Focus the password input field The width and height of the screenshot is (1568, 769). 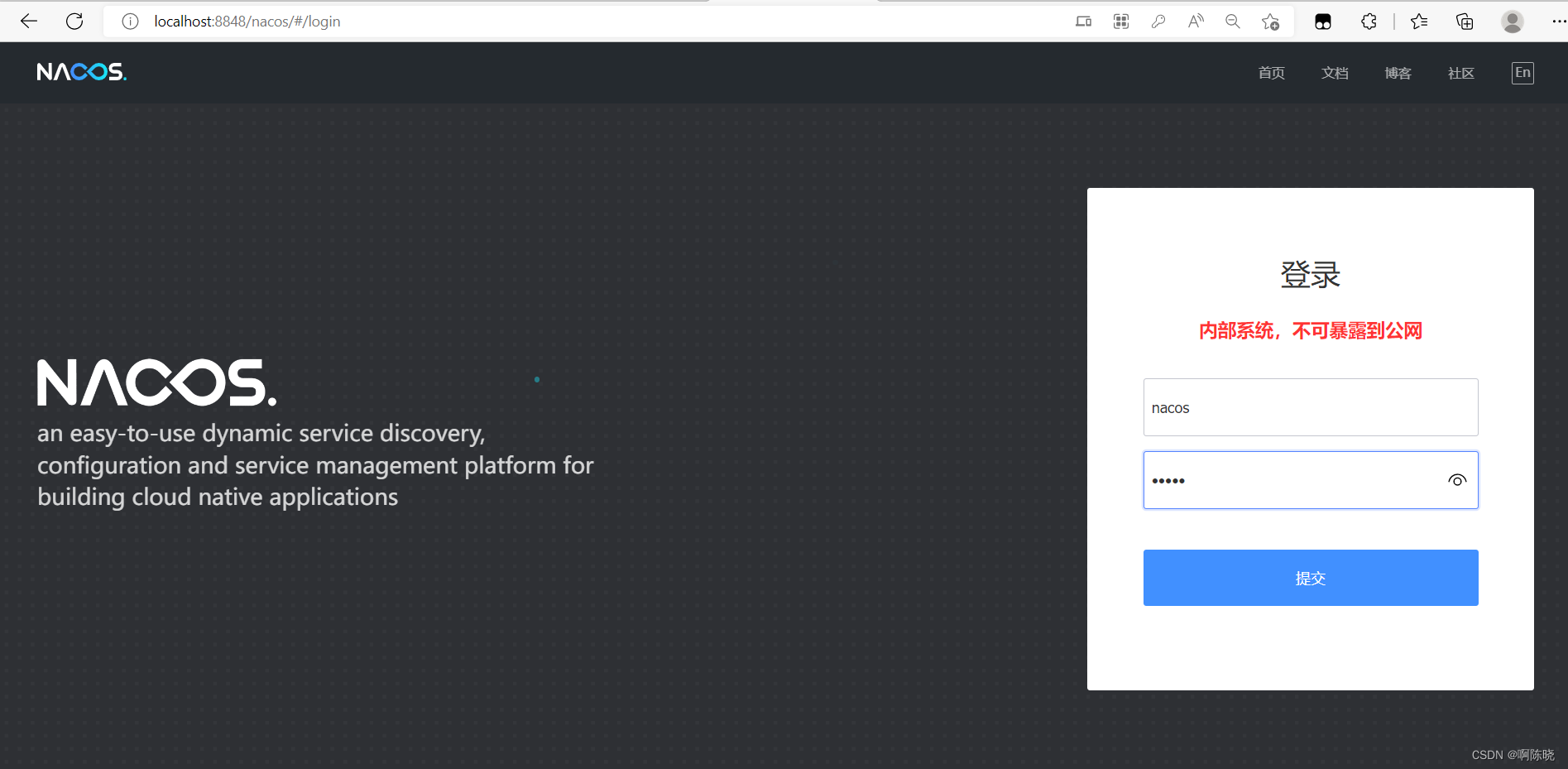coord(1311,480)
